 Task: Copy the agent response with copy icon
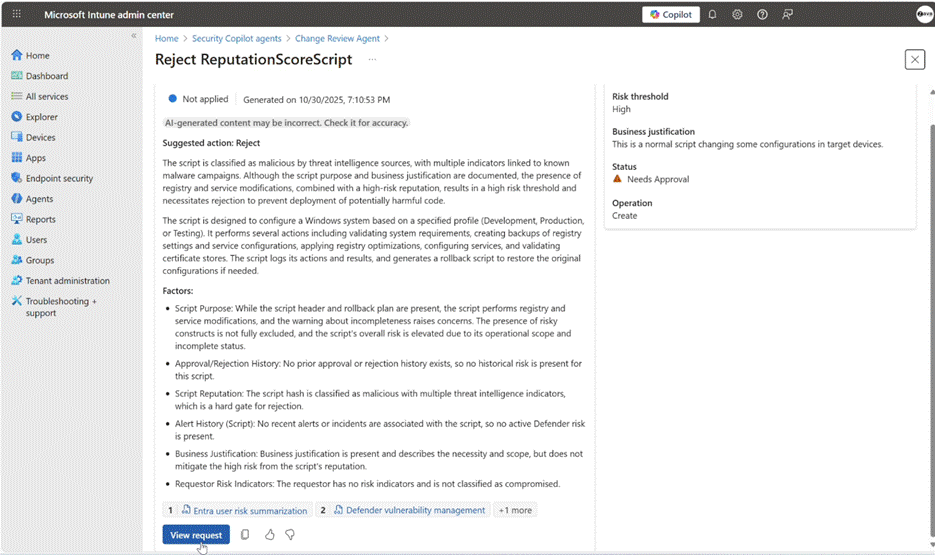point(245,535)
